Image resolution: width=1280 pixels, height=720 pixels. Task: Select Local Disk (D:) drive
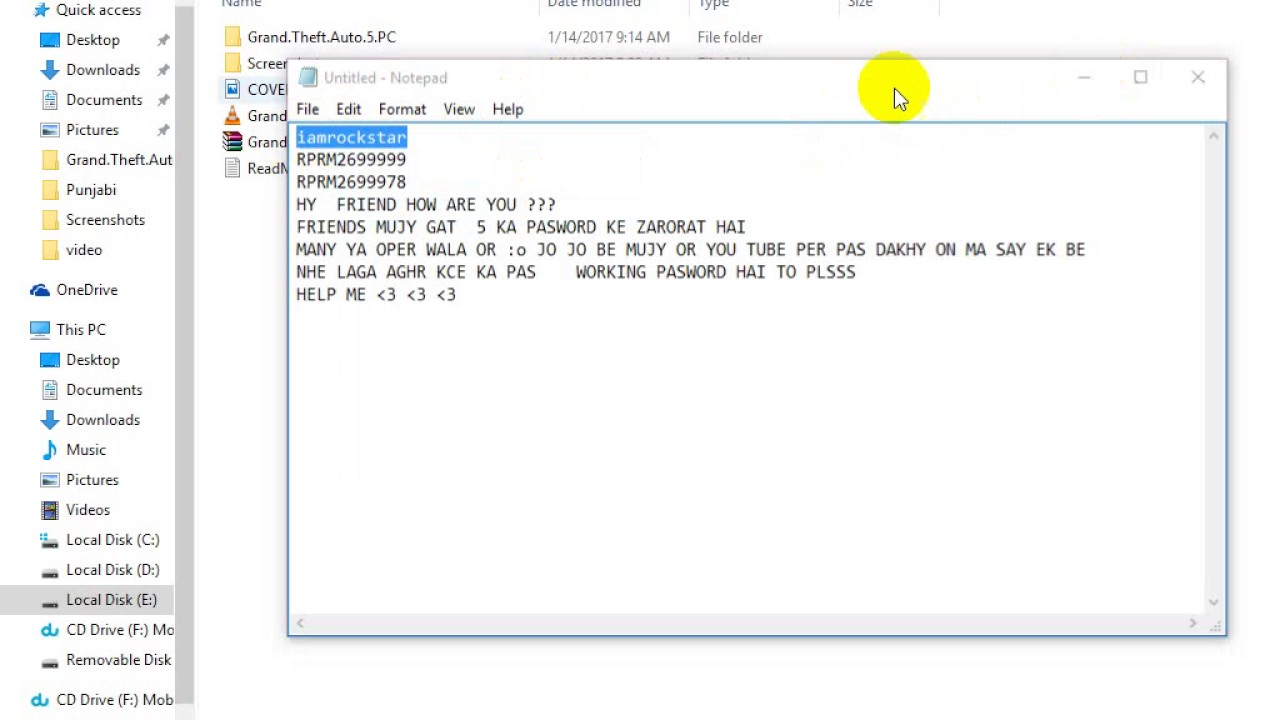[100, 570]
